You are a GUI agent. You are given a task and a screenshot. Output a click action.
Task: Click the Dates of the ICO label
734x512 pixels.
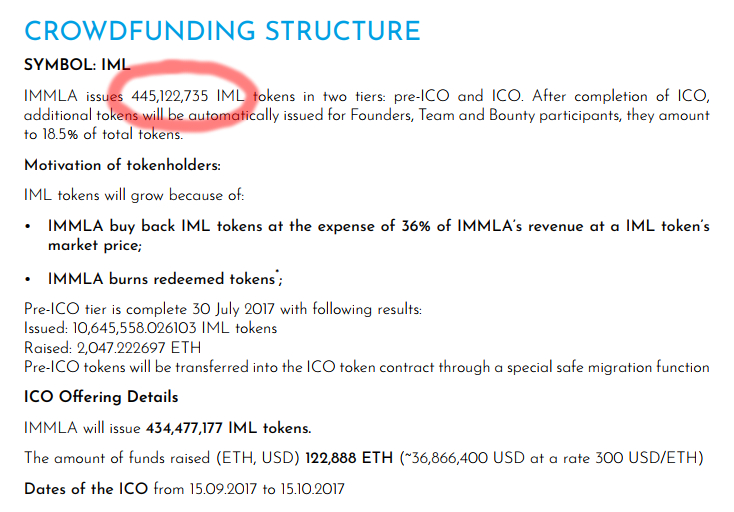pyautogui.click(x=86, y=489)
